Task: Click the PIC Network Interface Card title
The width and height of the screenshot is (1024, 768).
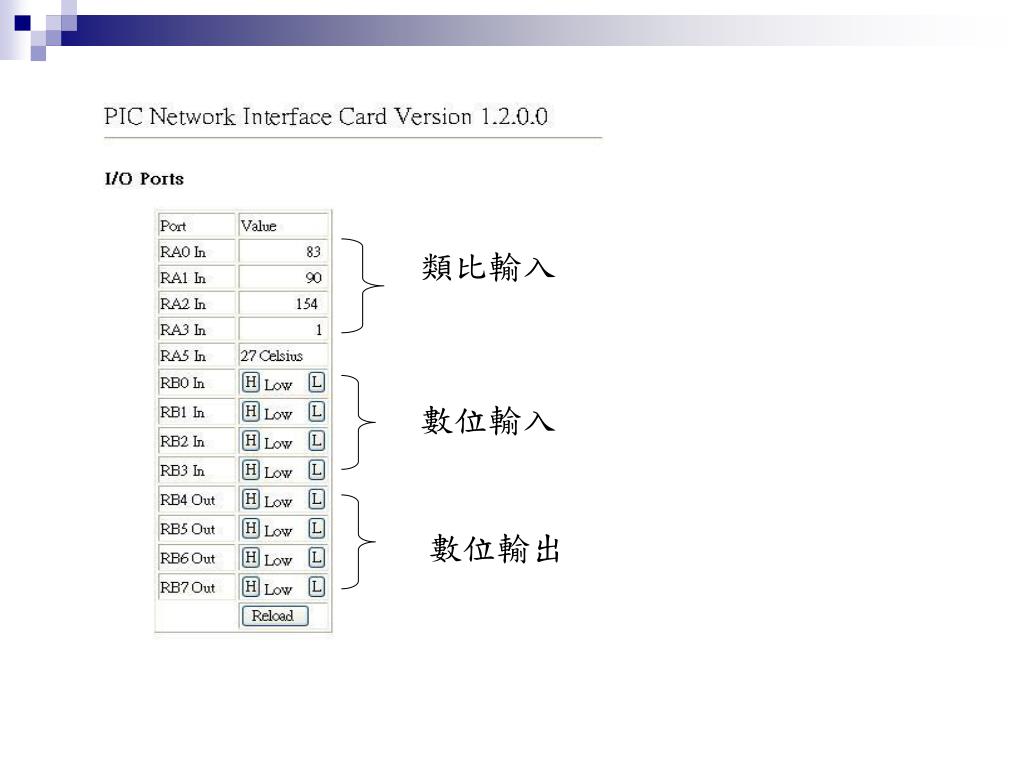Action: (x=326, y=117)
